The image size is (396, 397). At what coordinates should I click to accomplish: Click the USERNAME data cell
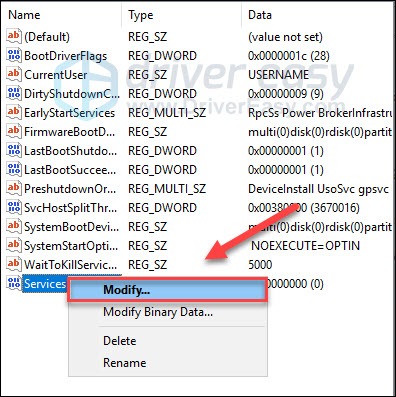(278, 75)
